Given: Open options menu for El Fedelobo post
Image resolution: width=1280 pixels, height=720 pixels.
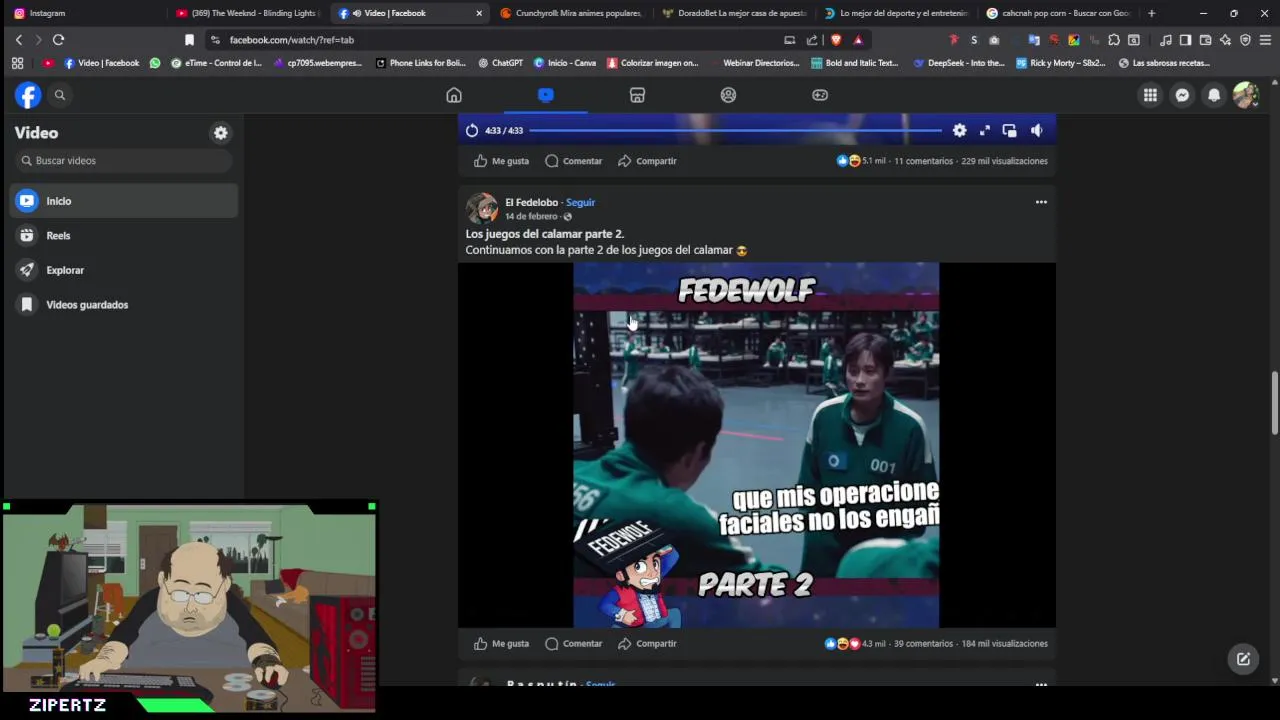Looking at the screenshot, I should 1041,202.
